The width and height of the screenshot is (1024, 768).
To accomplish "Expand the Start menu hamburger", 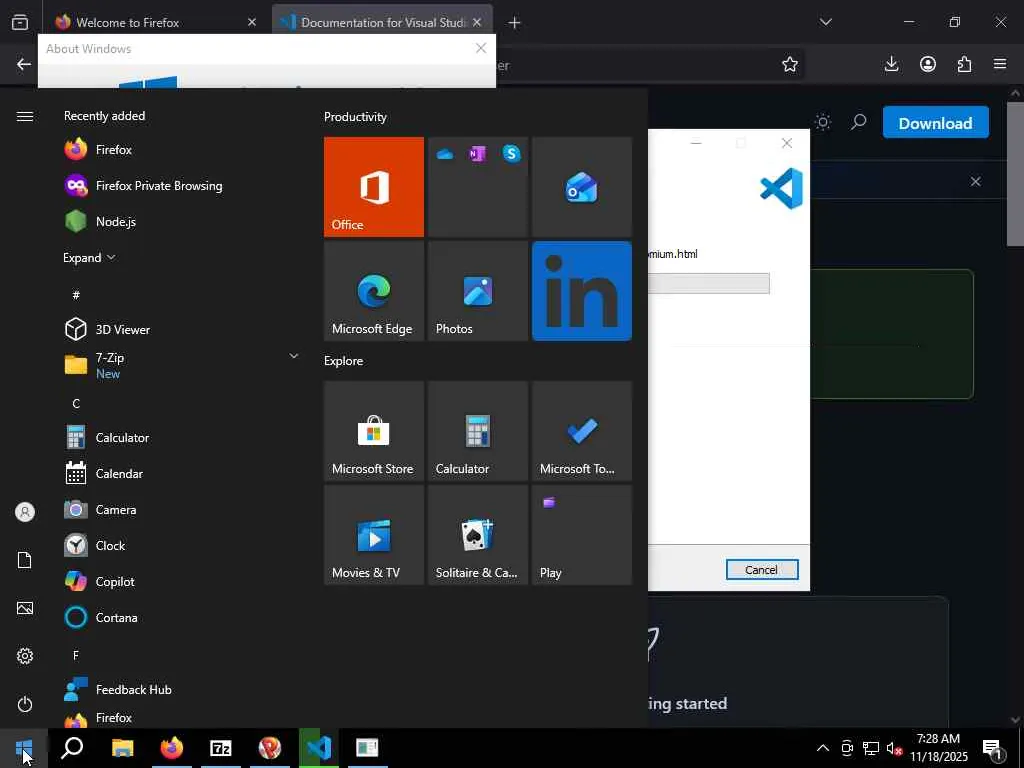I will point(25,116).
